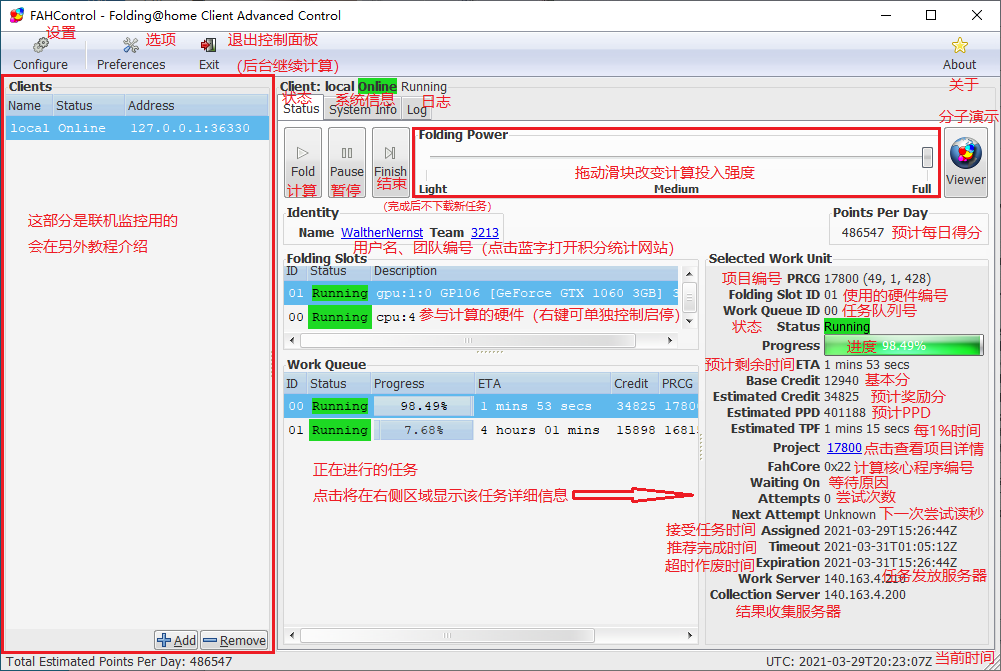Open project 17800 details link
Image resolution: width=1001 pixels, height=671 pixels.
coord(844,448)
